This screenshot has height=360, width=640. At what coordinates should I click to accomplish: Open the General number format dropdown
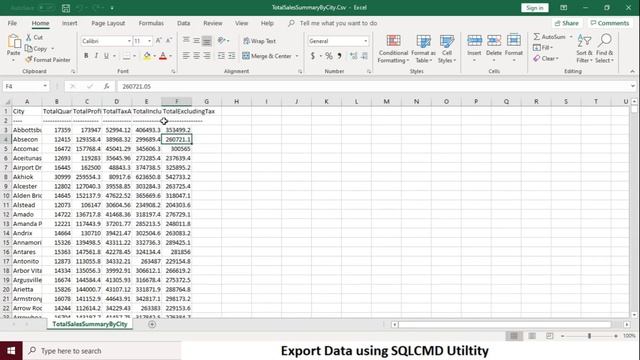[365, 41]
